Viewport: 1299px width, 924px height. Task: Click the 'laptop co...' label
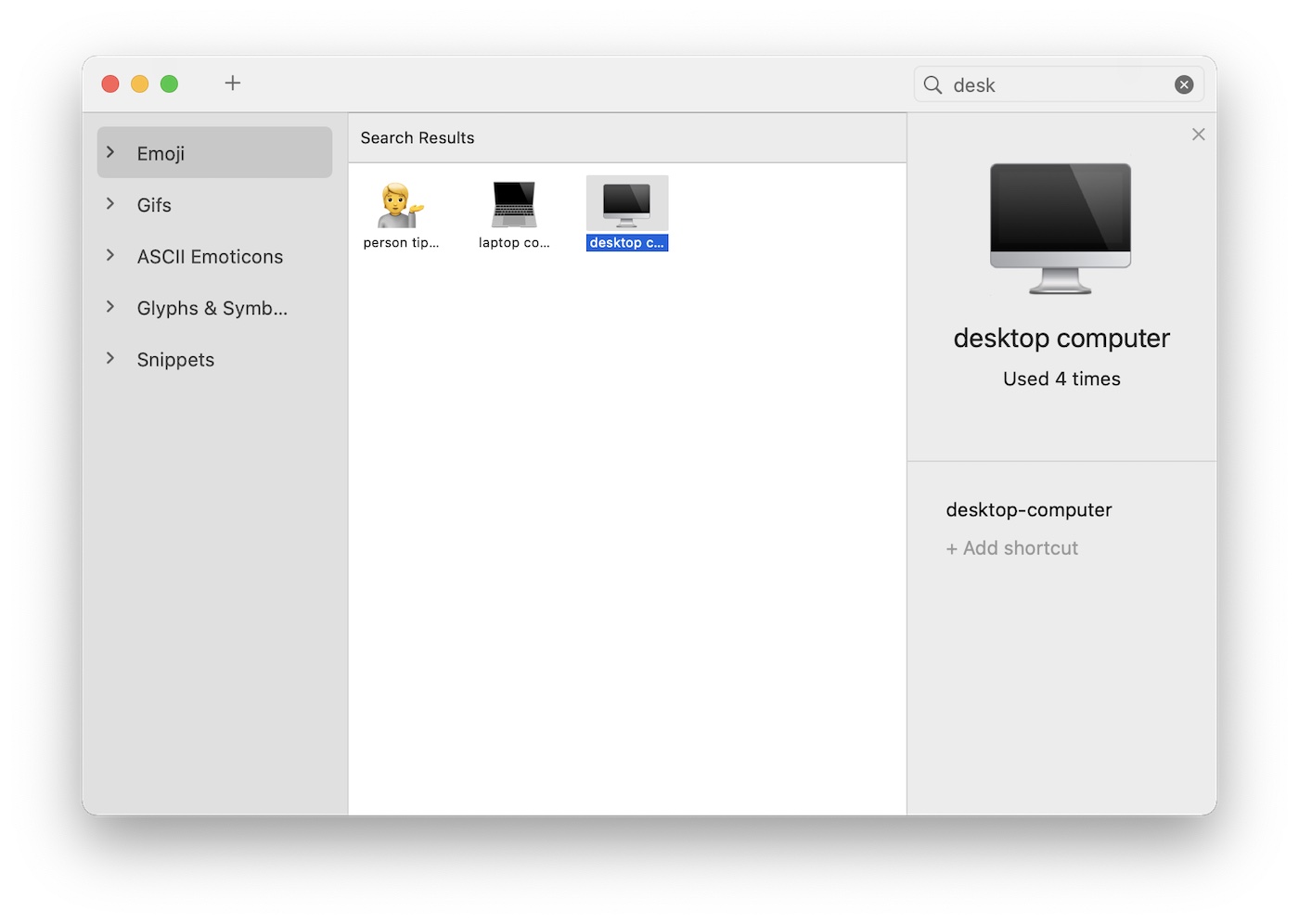514,242
